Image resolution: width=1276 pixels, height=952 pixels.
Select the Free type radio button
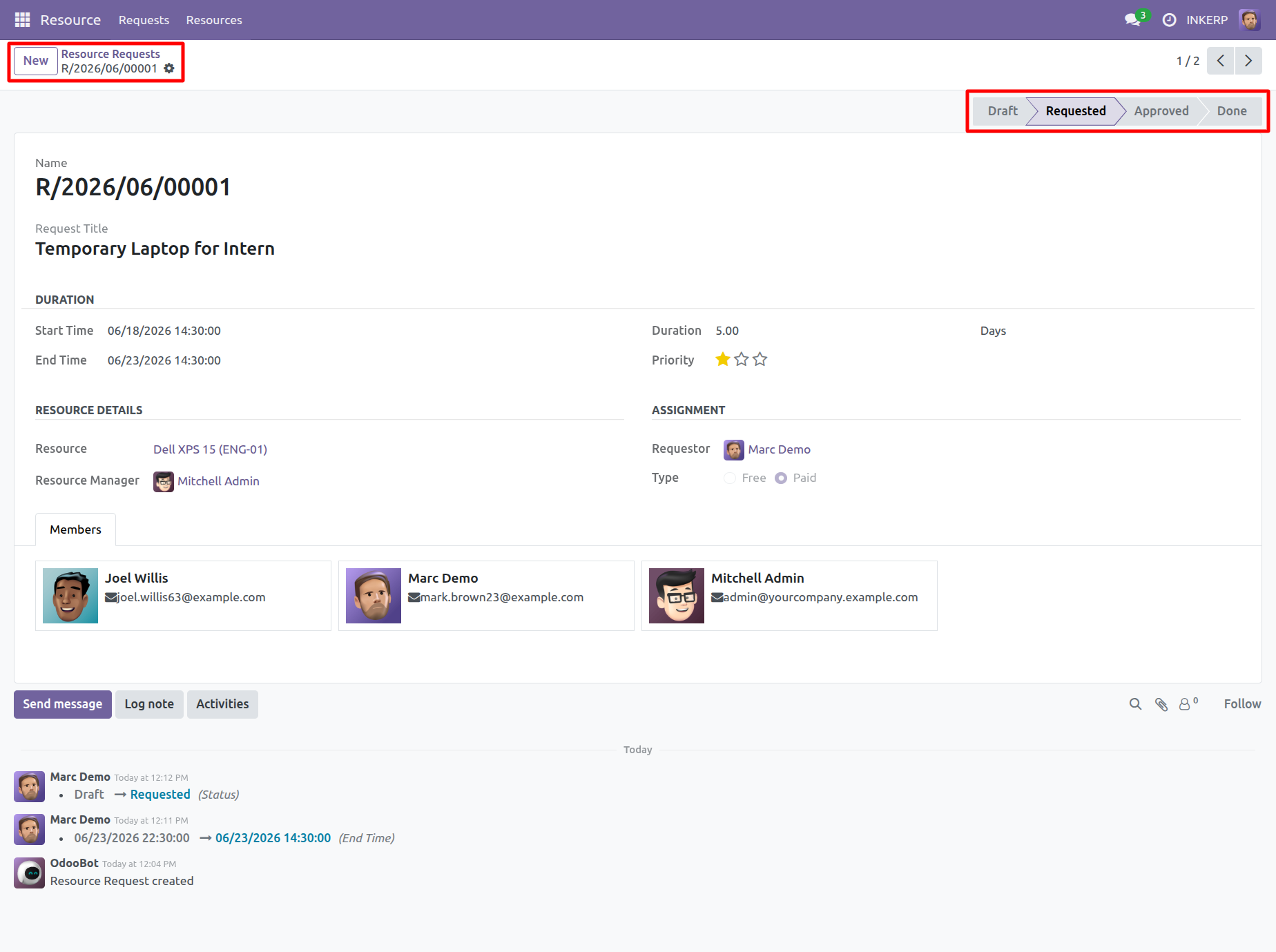(730, 478)
